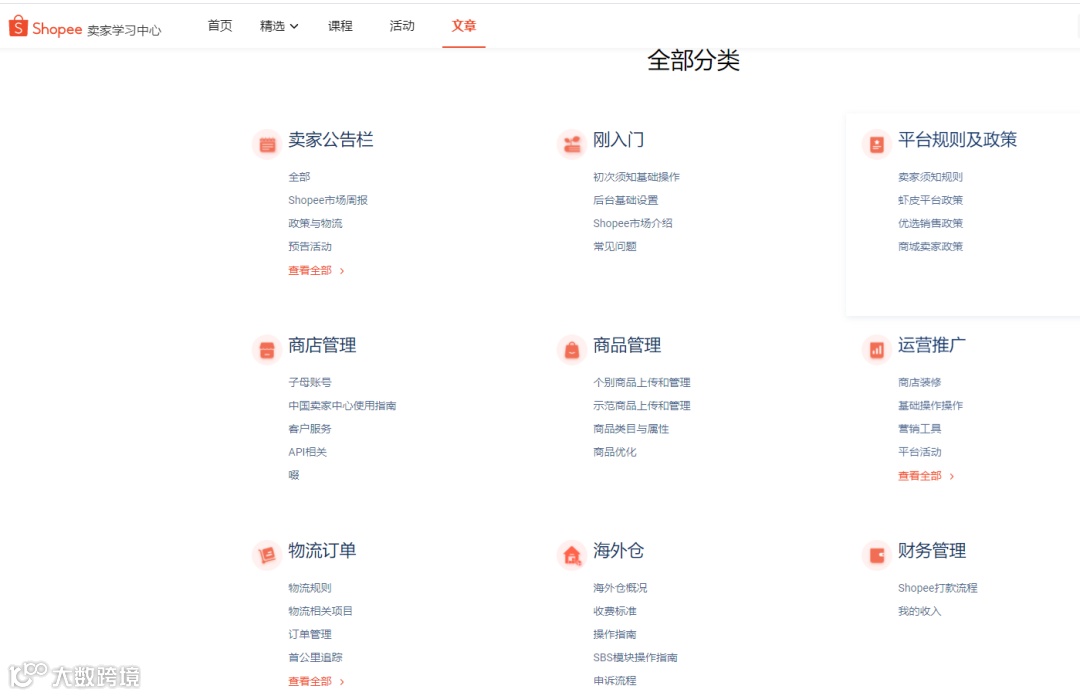Open the 物流订单 category icon
The height and width of the screenshot is (696, 1080).
tap(267, 555)
